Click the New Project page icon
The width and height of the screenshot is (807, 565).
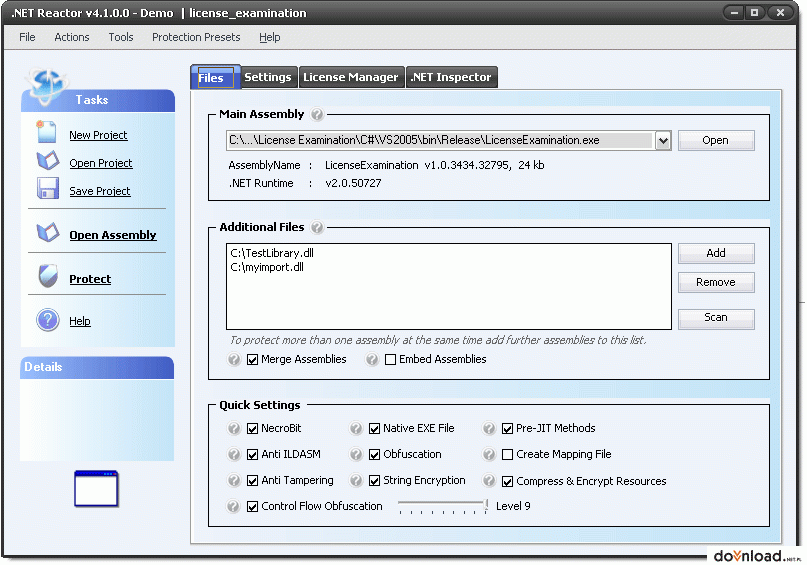(x=46, y=132)
